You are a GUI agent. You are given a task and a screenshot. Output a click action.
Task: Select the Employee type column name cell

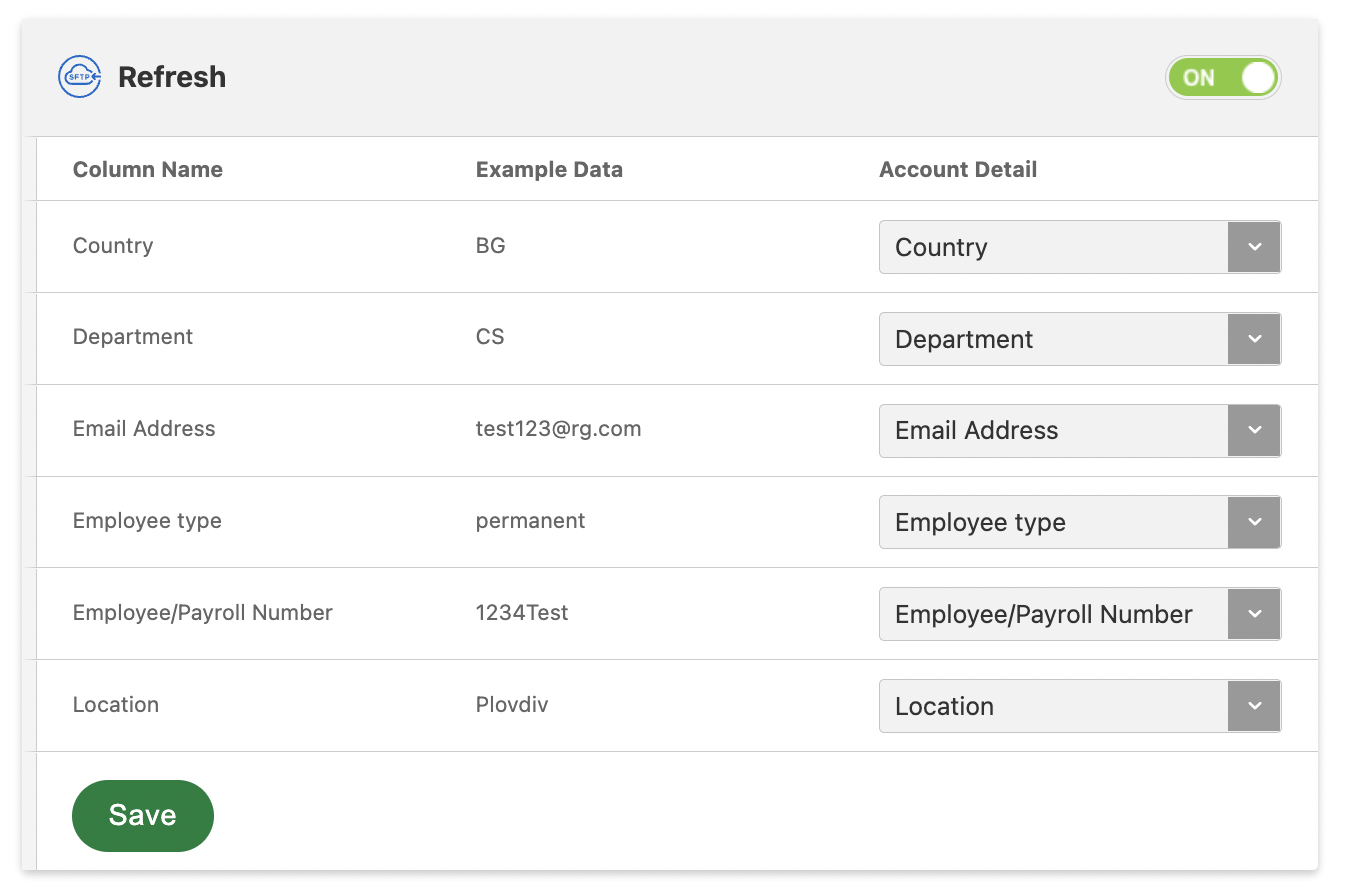pyautogui.click(x=147, y=521)
